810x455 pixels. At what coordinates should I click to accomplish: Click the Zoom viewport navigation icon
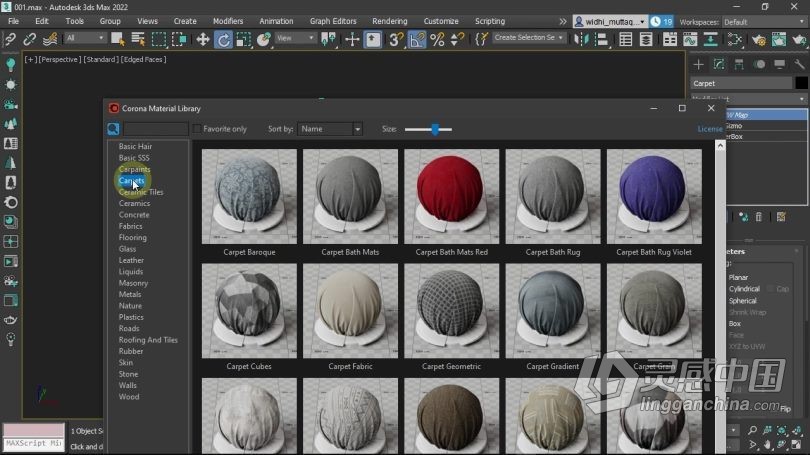click(x=752, y=430)
